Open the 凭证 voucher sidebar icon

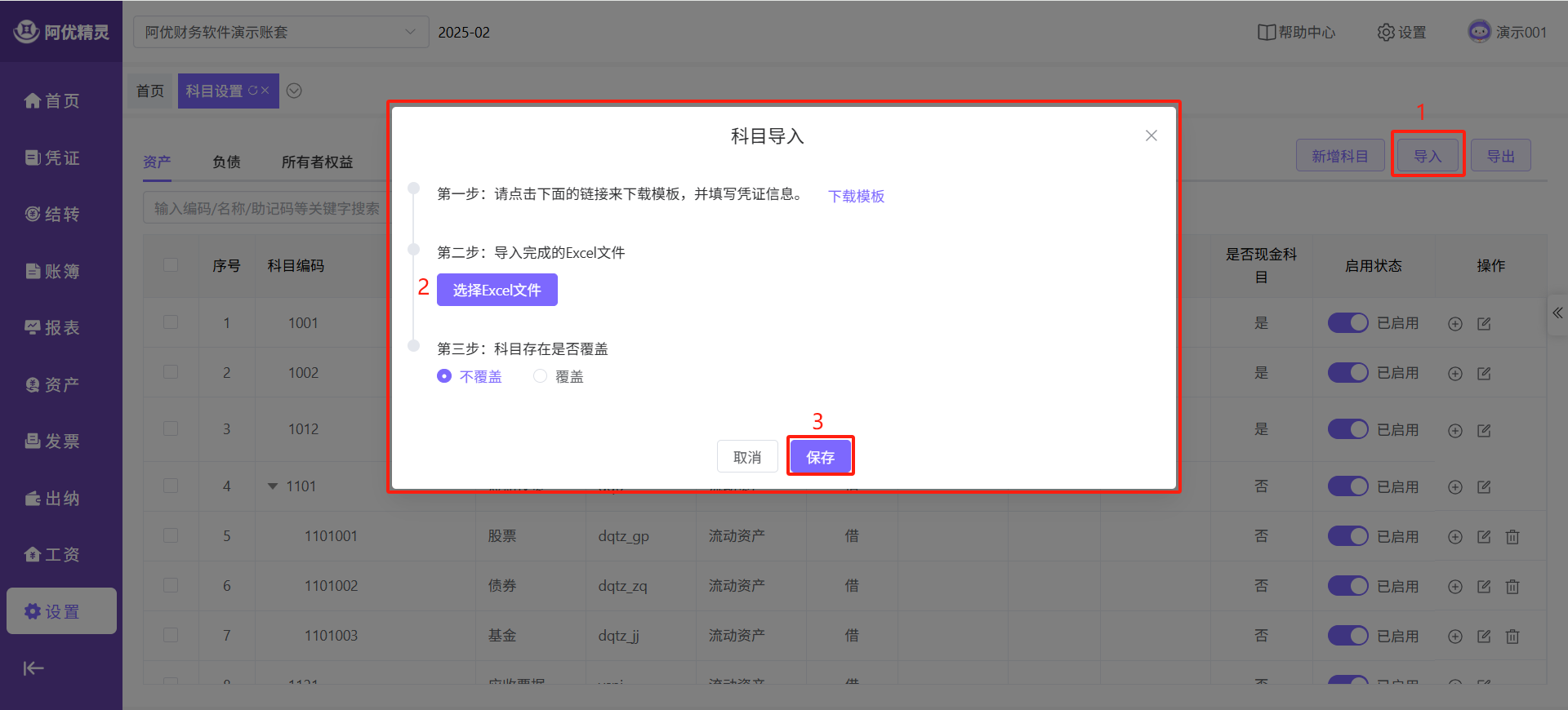pos(33,158)
